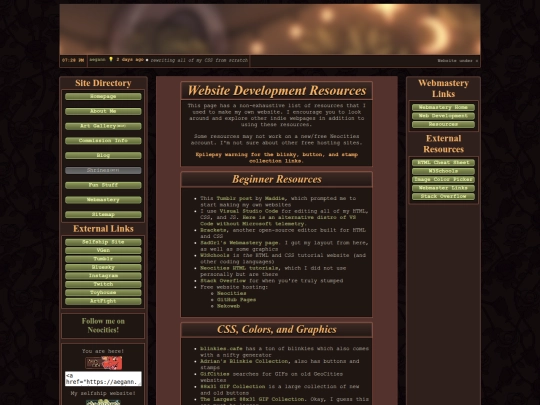Go to About Me page

103,111
